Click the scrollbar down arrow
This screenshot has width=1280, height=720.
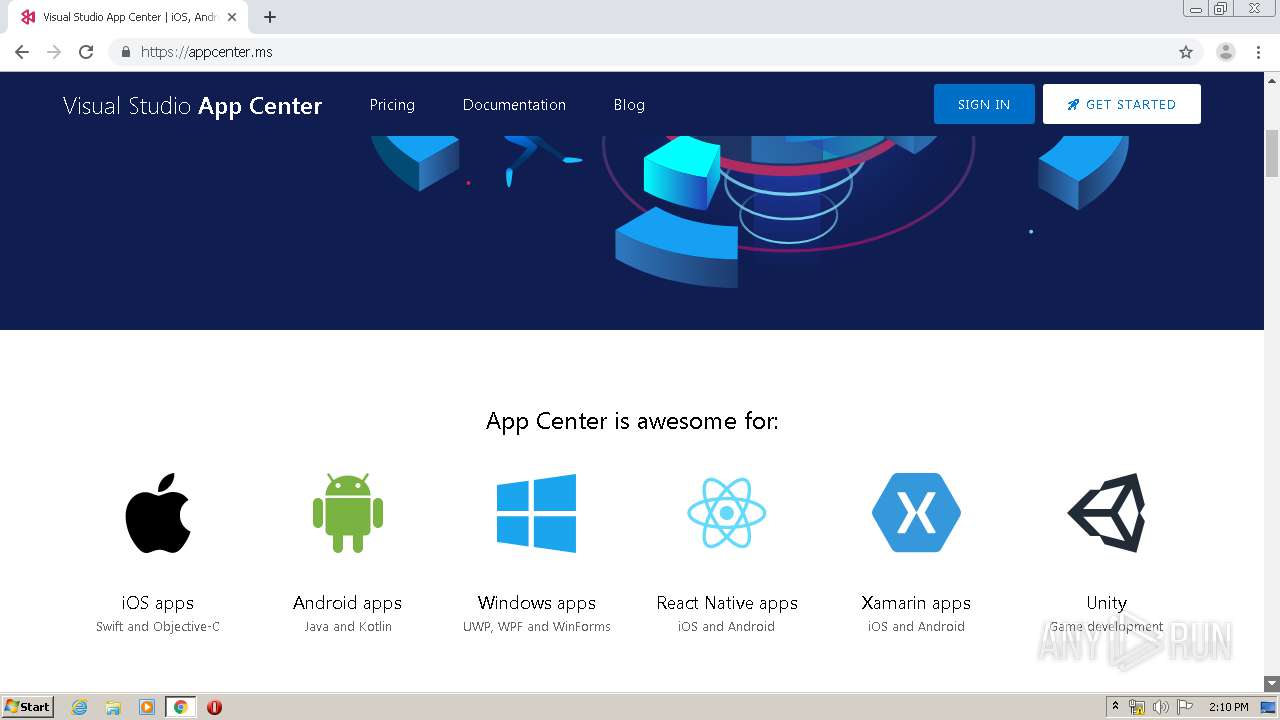pyautogui.click(x=1272, y=684)
